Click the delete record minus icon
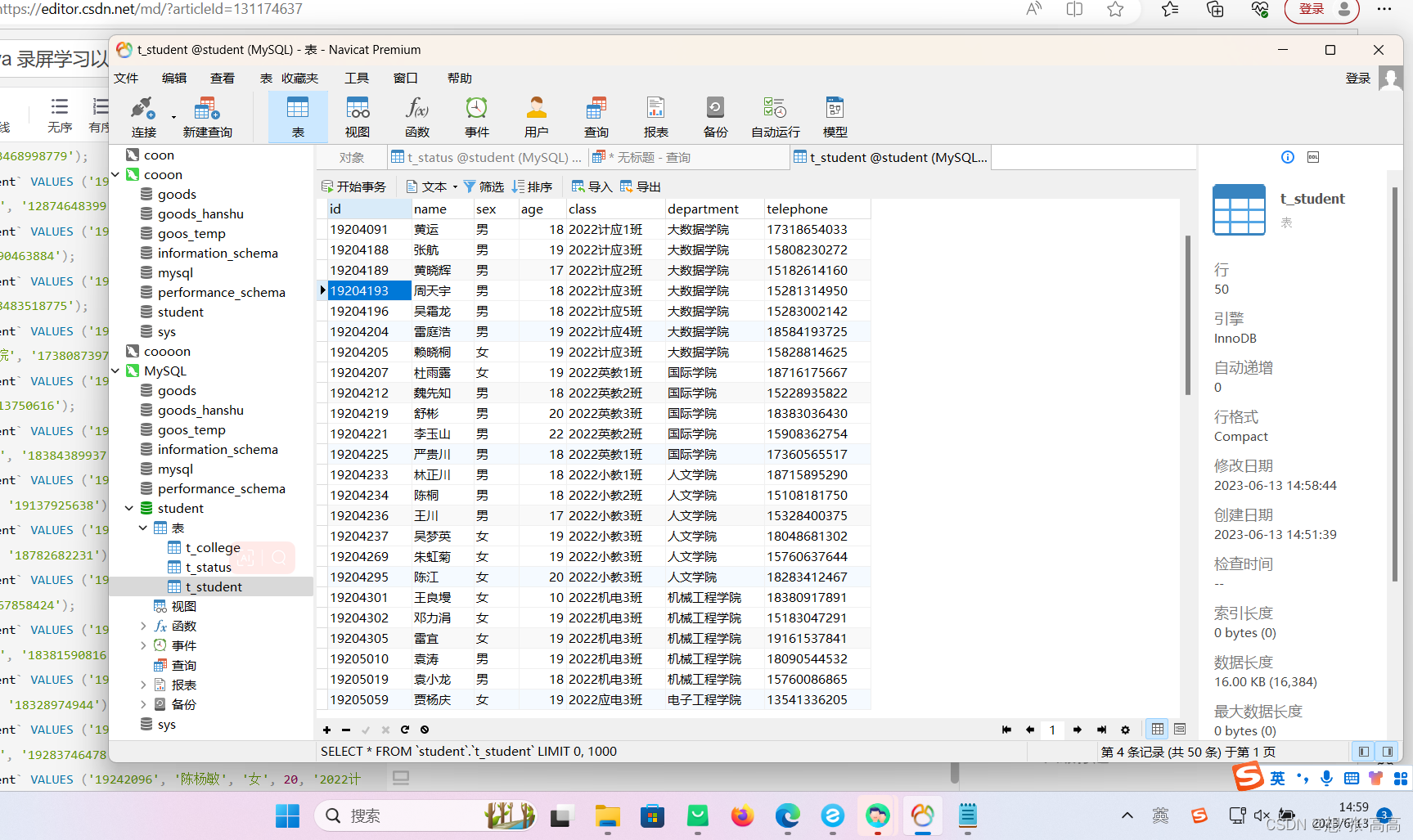This screenshot has height=840, width=1413. 346,730
